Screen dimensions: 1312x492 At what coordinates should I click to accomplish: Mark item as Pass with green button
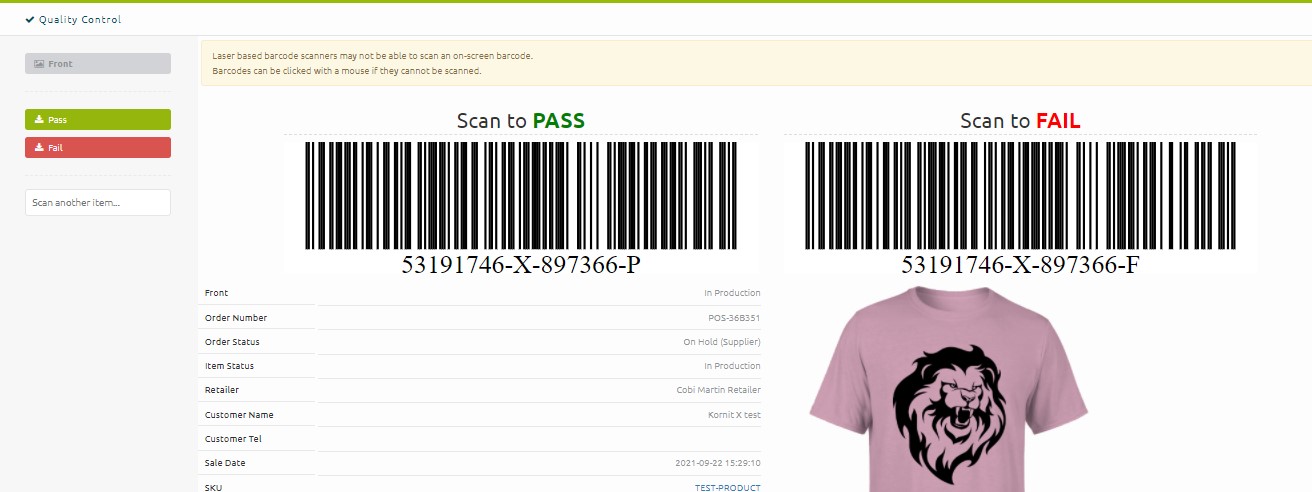coord(98,120)
